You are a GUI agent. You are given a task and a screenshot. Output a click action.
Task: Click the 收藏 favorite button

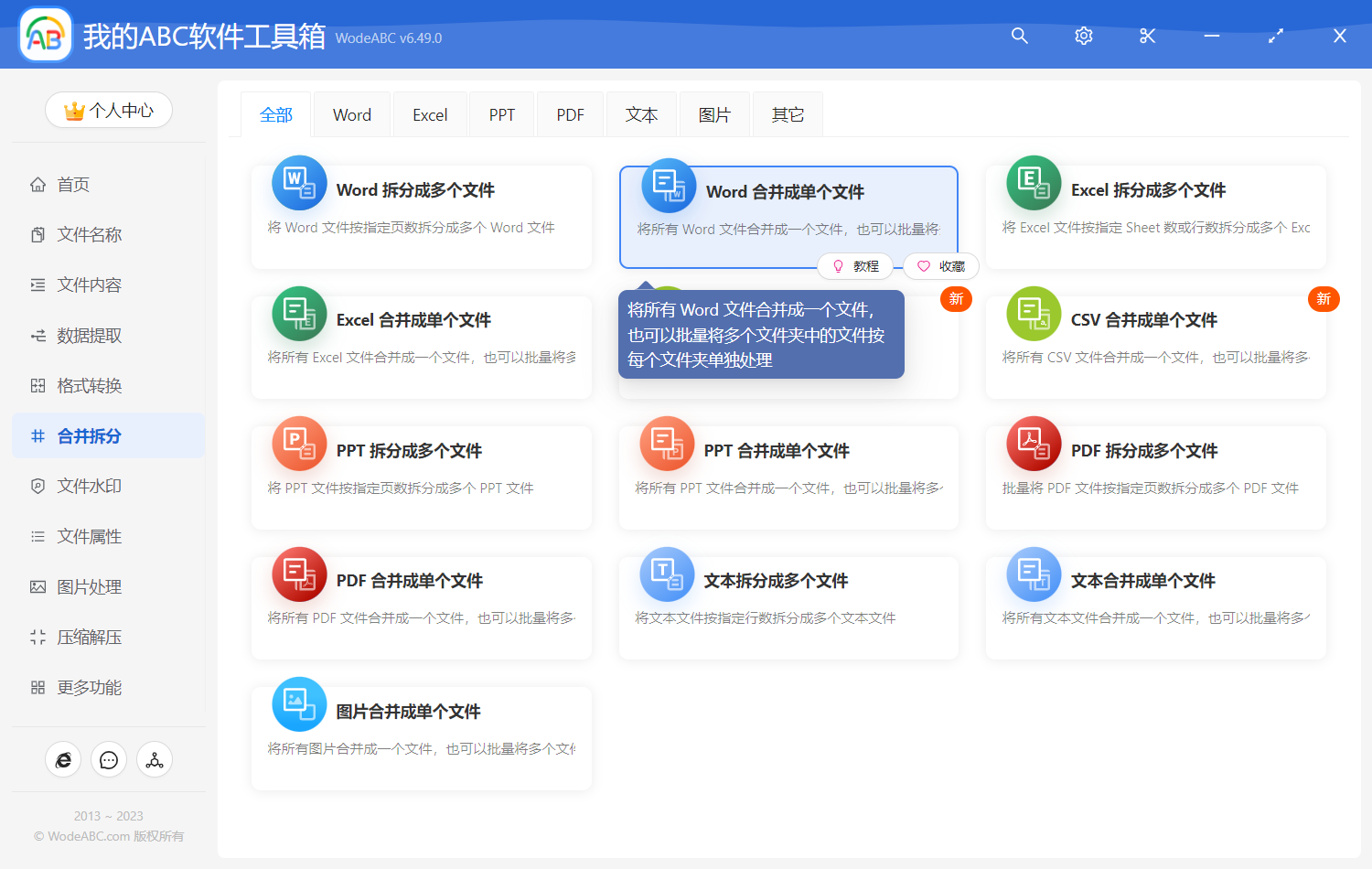pyautogui.click(x=942, y=266)
